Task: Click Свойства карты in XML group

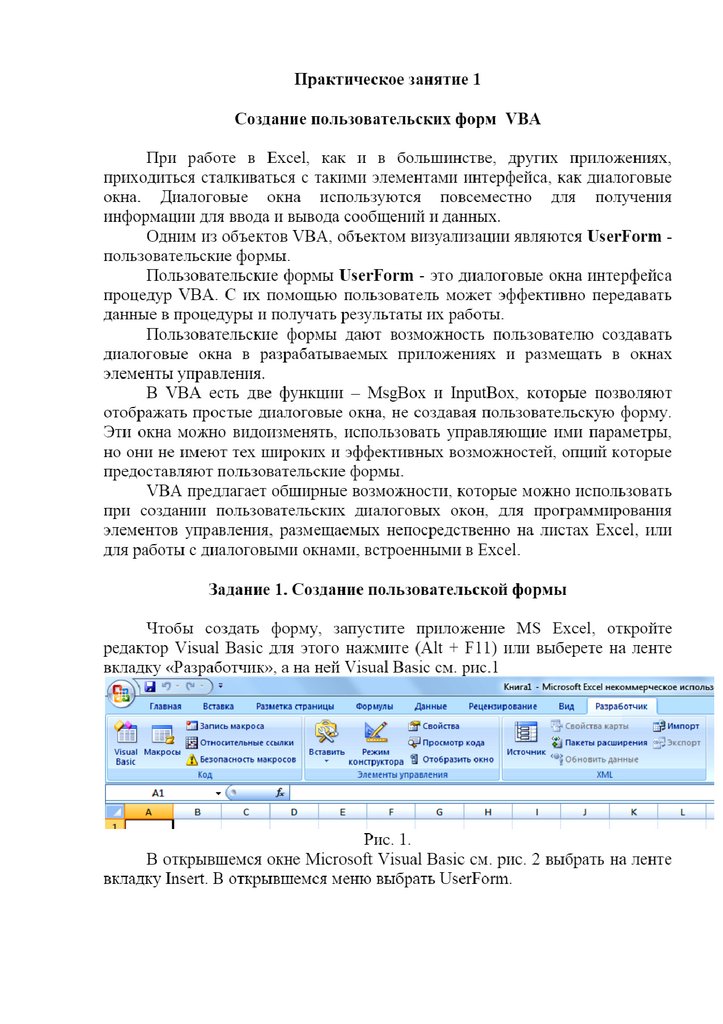Action: tap(590, 726)
